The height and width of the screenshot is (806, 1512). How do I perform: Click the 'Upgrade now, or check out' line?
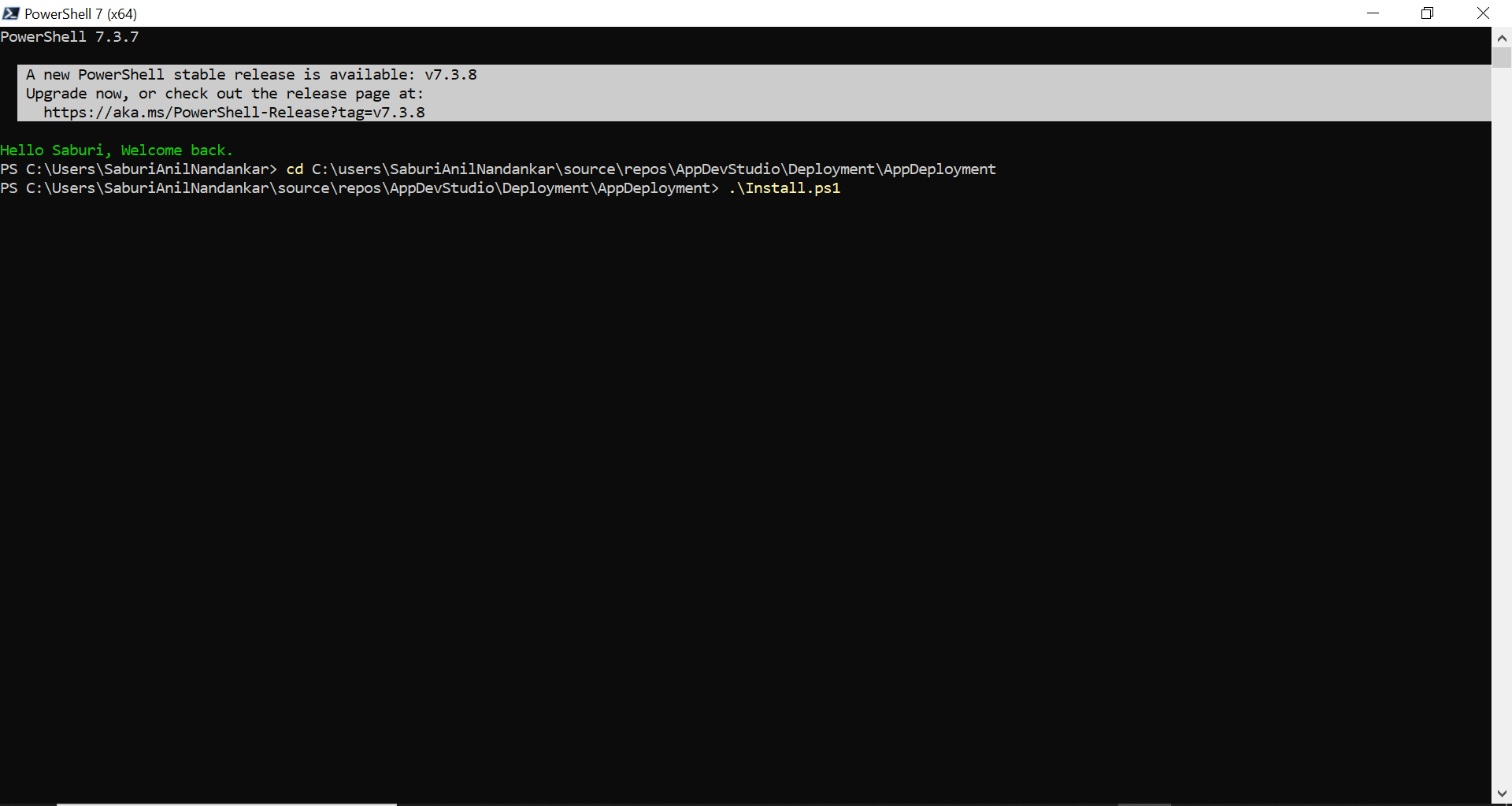click(224, 94)
